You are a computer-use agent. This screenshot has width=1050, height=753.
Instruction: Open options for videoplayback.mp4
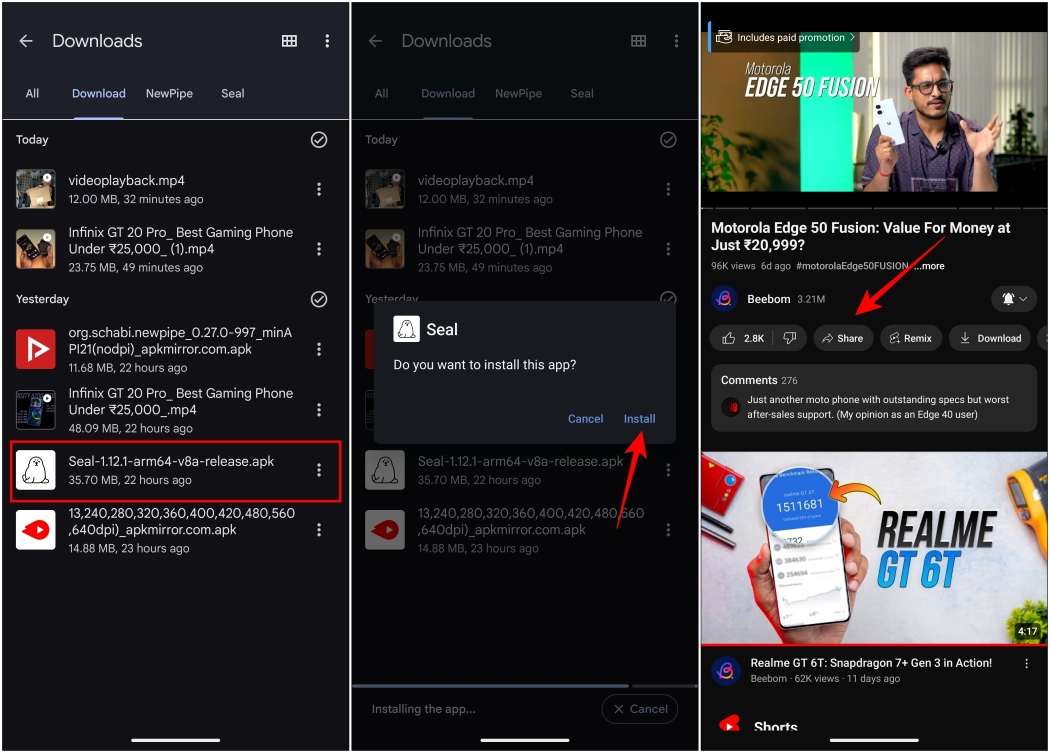click(x=319, y=189)
